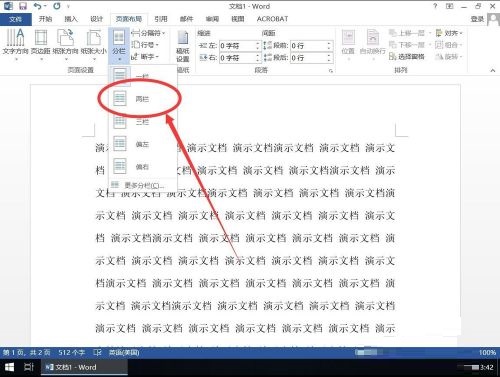Open 选择窗格 (Selection Pane)

407,57
